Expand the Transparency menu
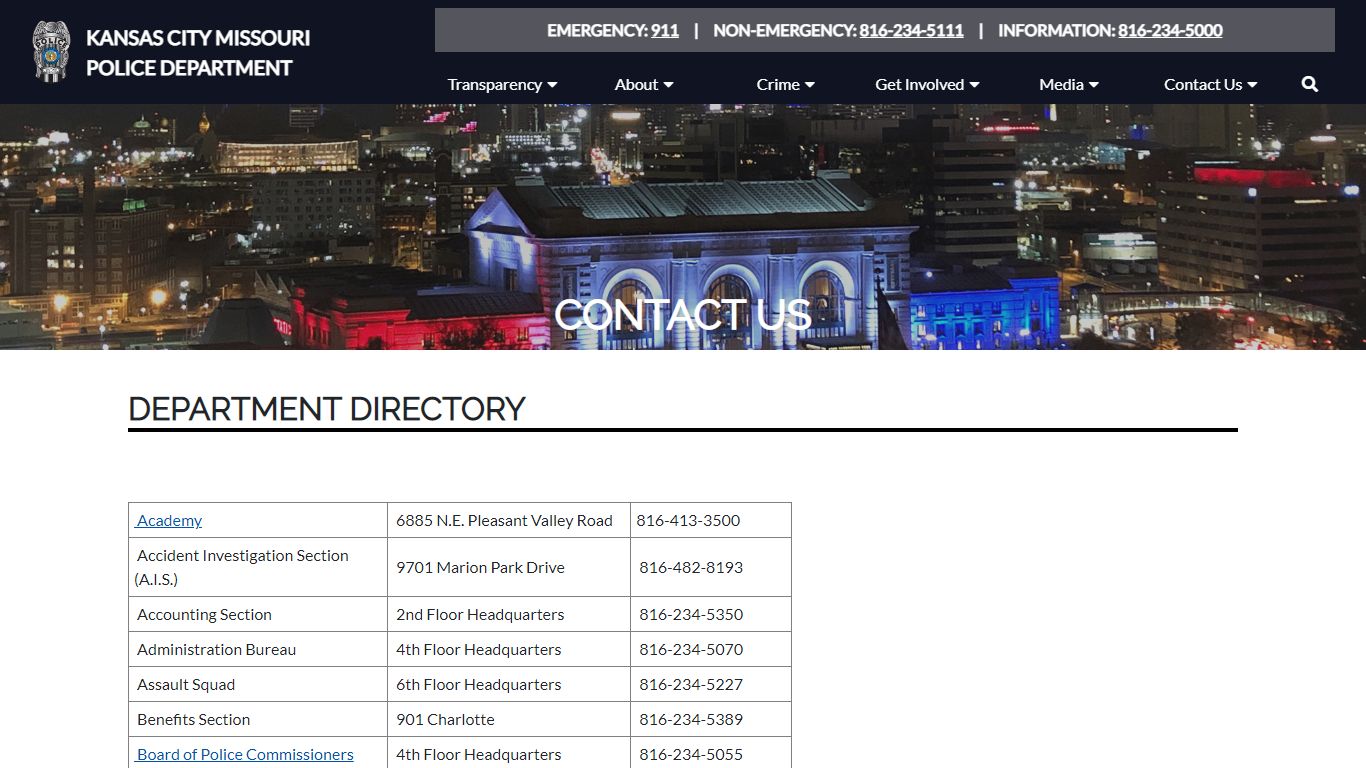The width and height of the screenshot is (1366, 768). pyautogui.click(x=502, y=85)
